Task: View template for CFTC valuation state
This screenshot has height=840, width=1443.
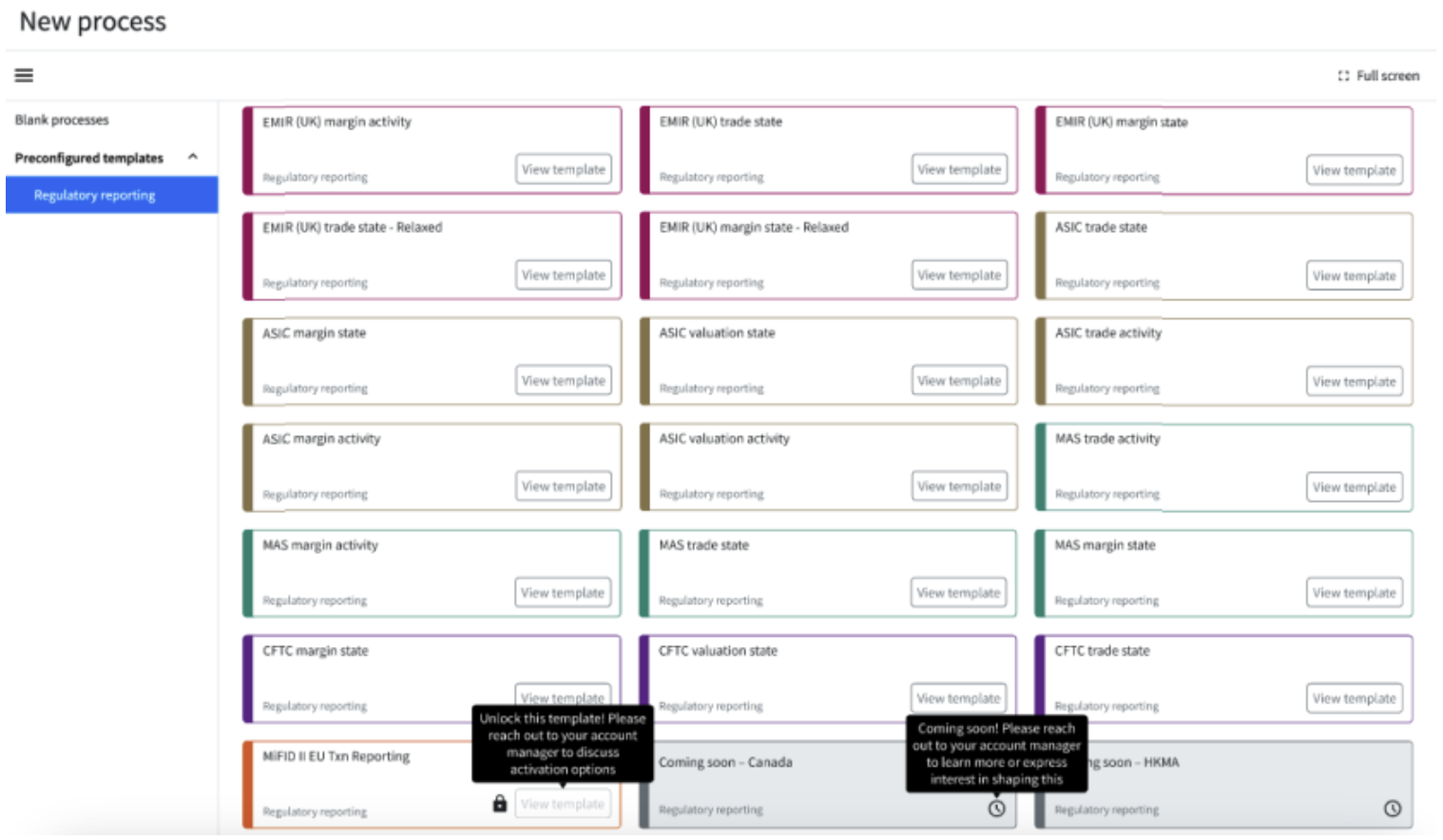Action: tap(958, 697)
